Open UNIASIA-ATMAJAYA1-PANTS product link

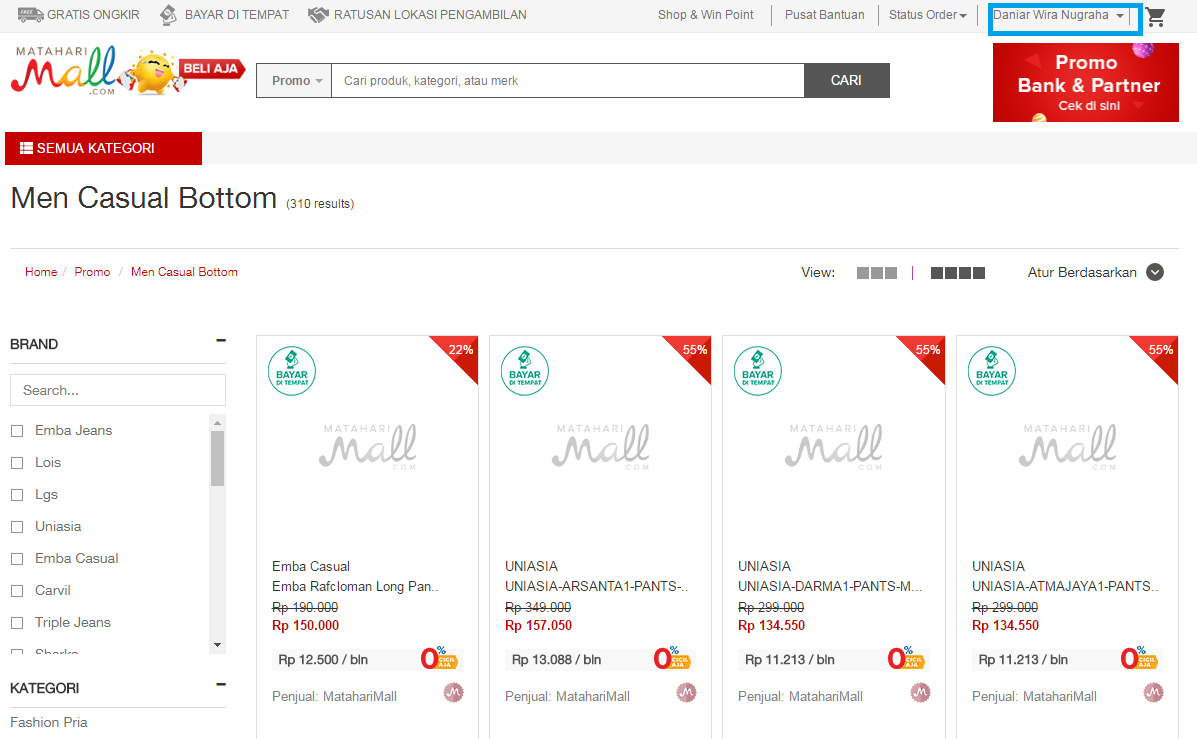1065,586
